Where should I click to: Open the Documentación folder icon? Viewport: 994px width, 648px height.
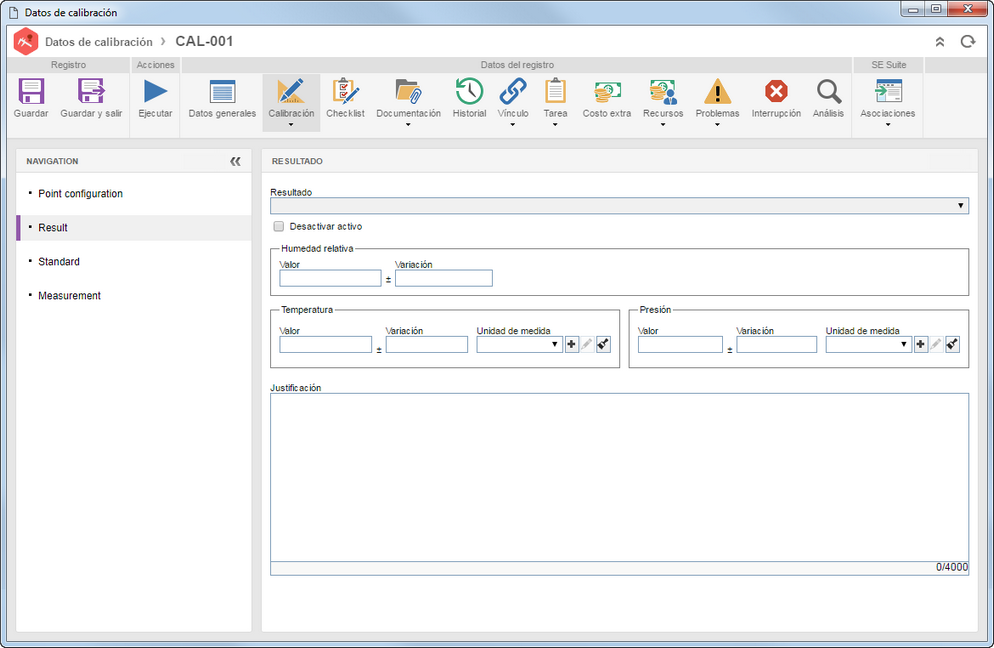click(x=408, y=92)
